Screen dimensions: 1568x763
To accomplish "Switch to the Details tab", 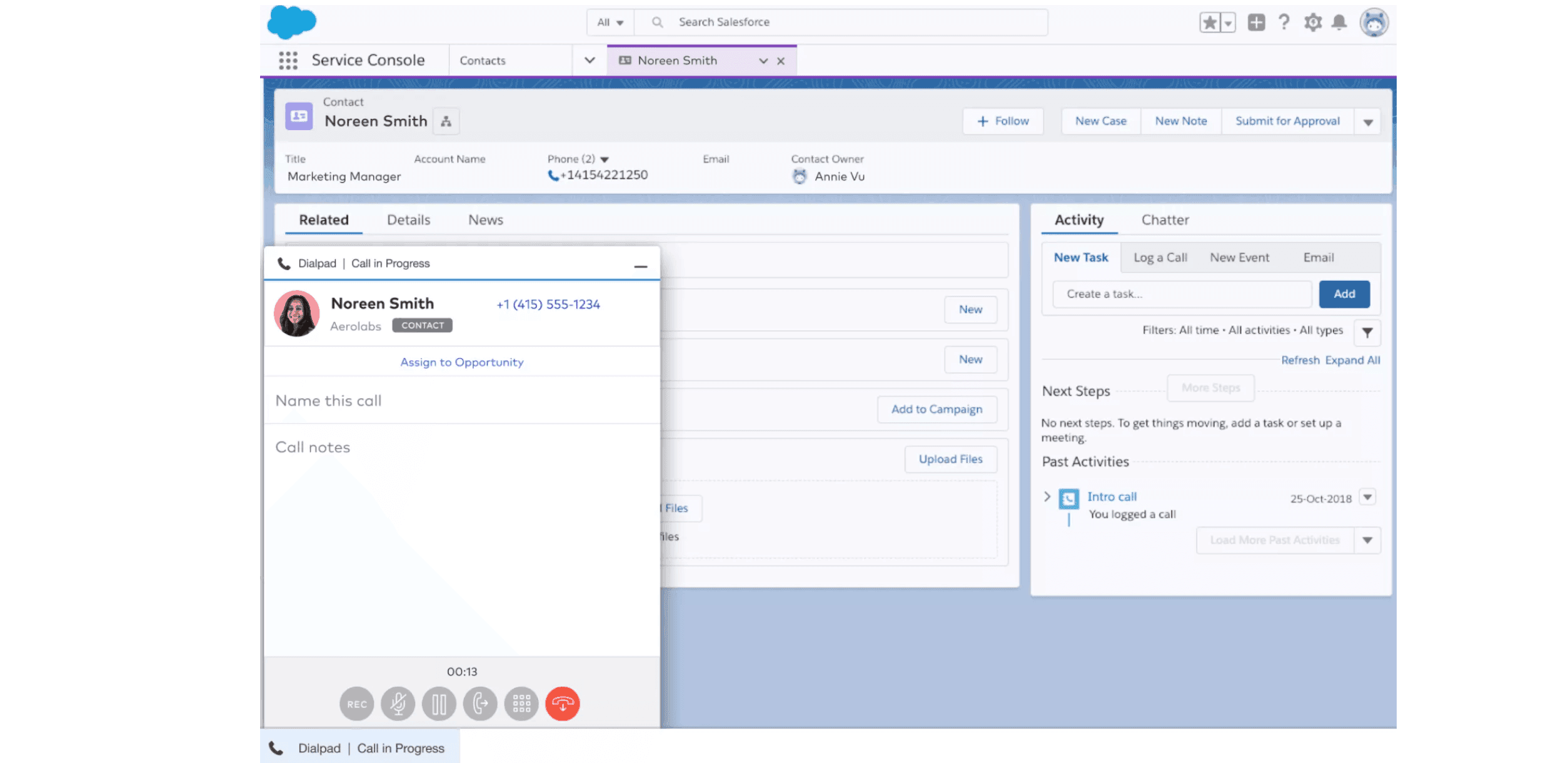I will 408,220.
